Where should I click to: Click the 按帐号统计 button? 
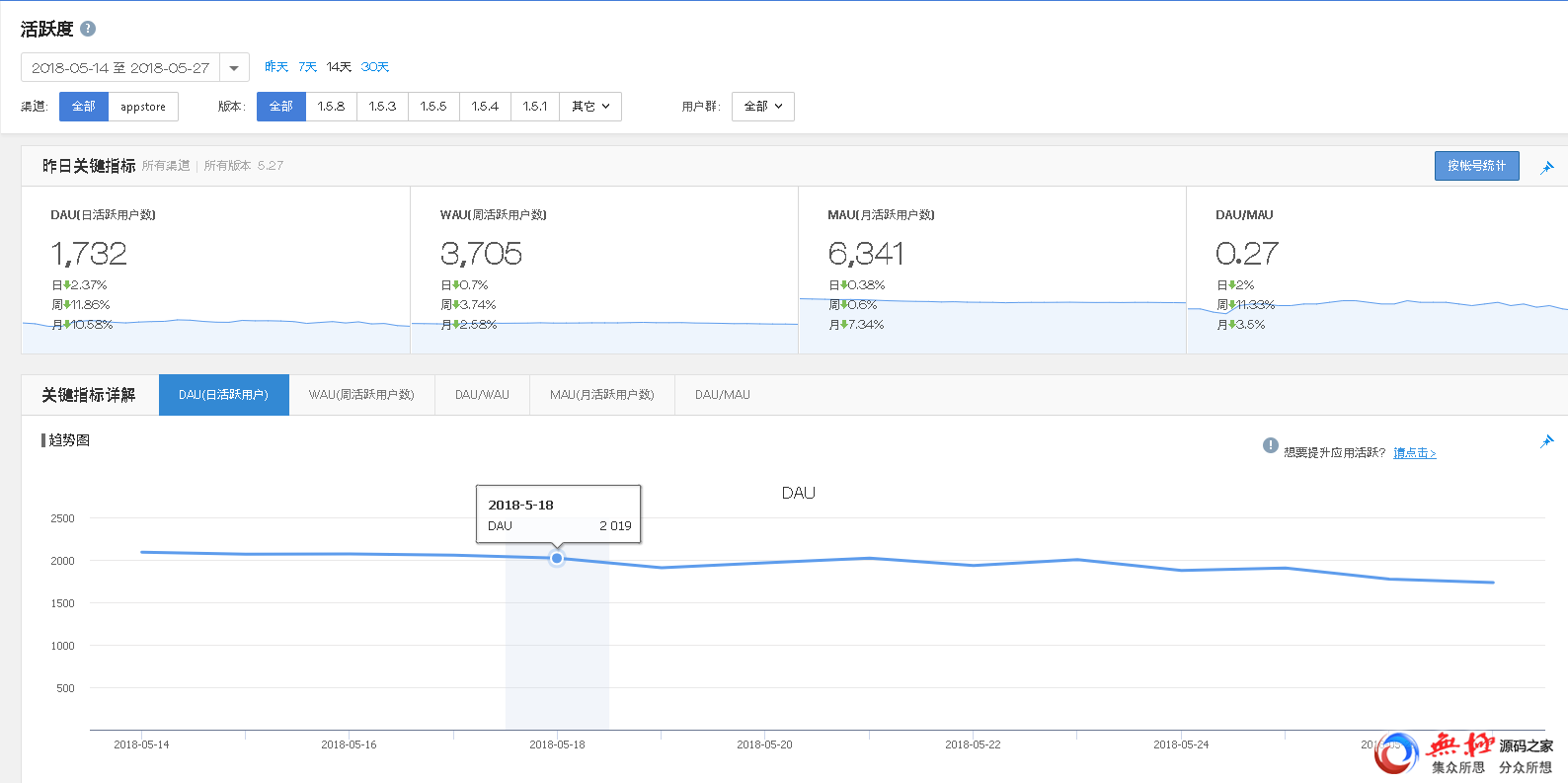pyautogui.click(x=1477, y=166)
